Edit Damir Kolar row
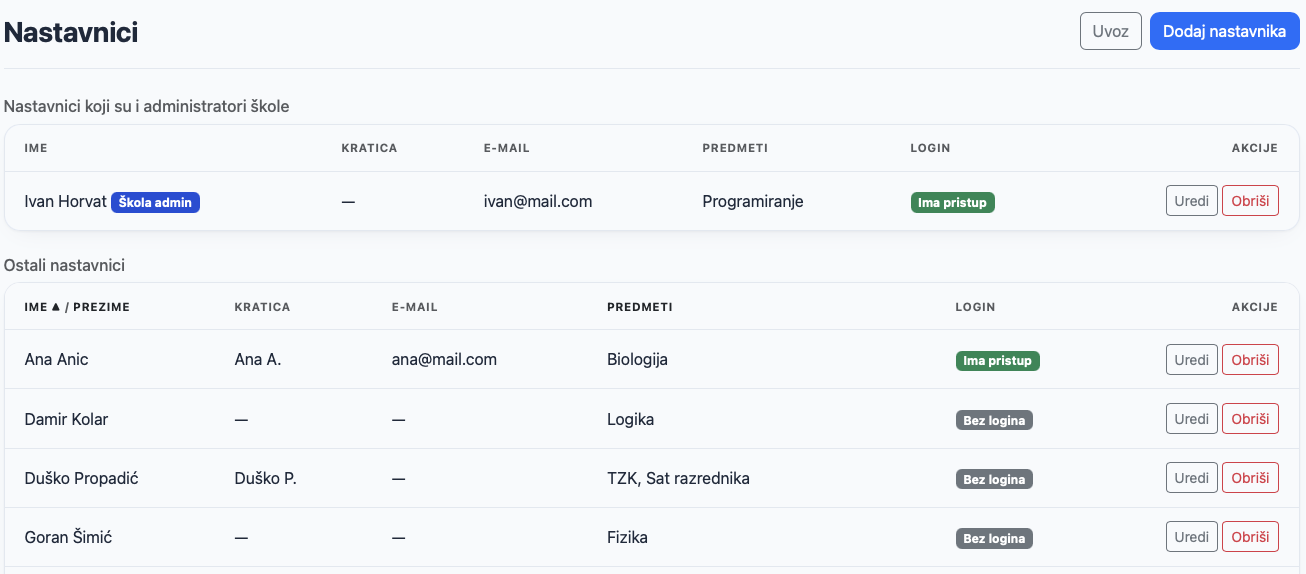 [1192, 418]
